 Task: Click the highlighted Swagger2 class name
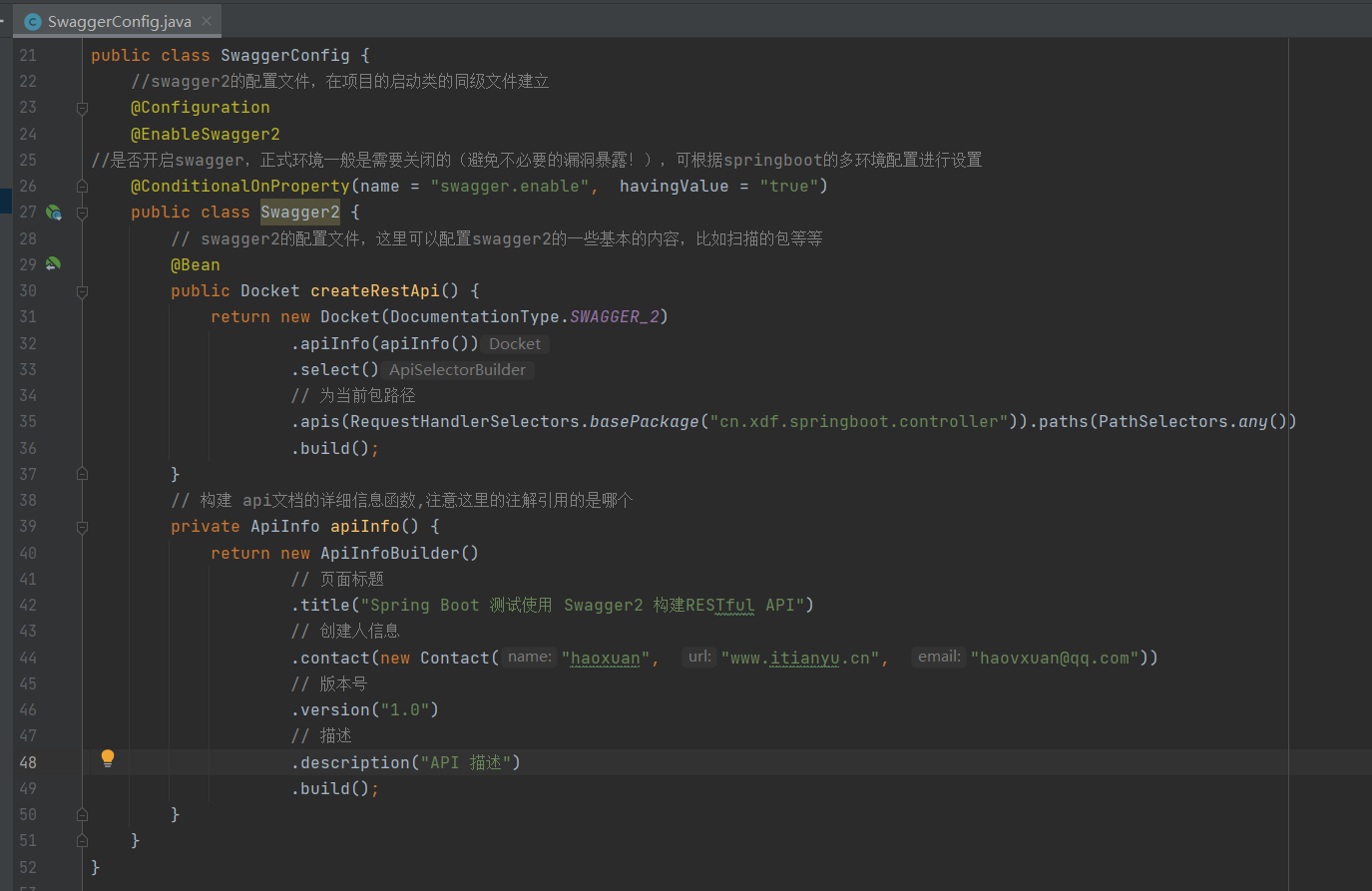click(299, 212)
